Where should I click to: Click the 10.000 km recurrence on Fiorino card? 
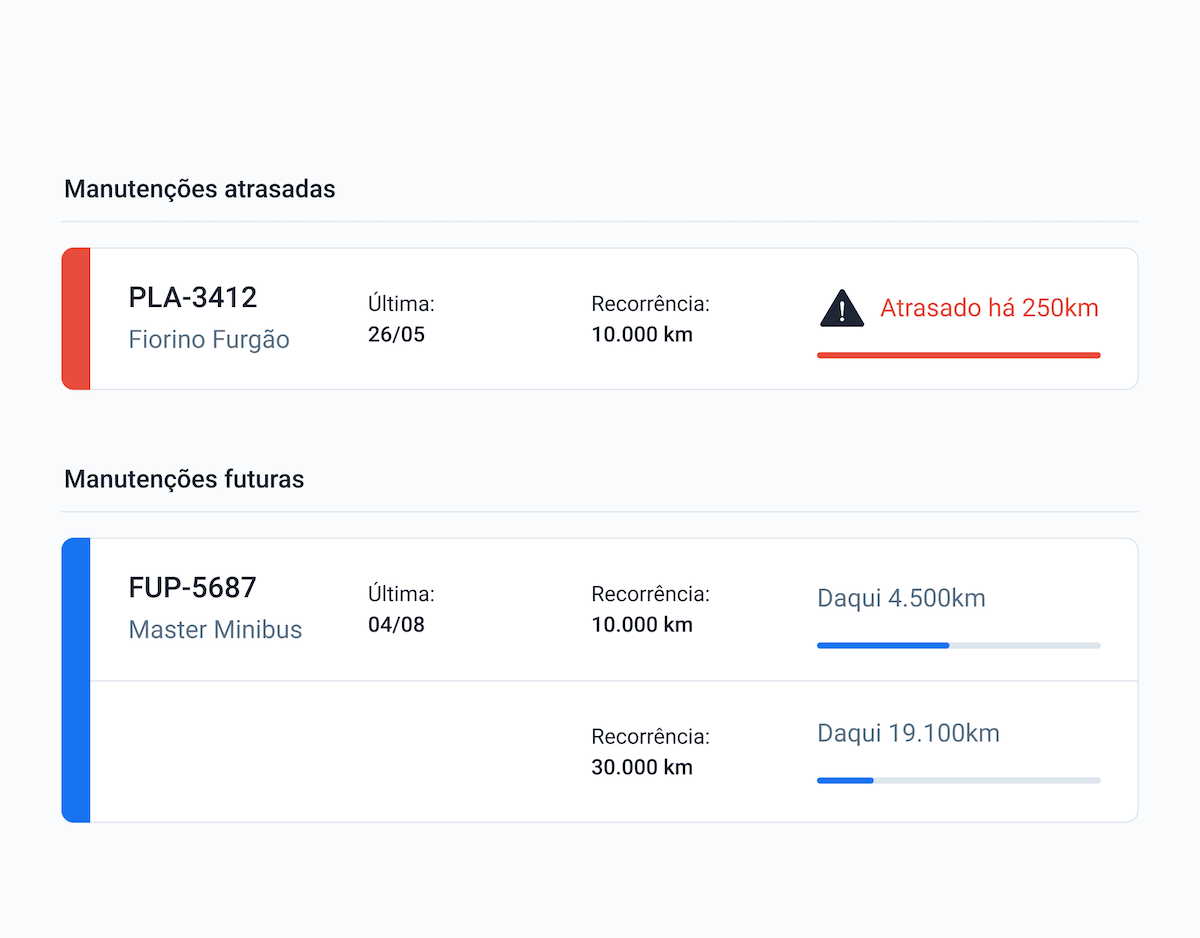tap(642, 334)
